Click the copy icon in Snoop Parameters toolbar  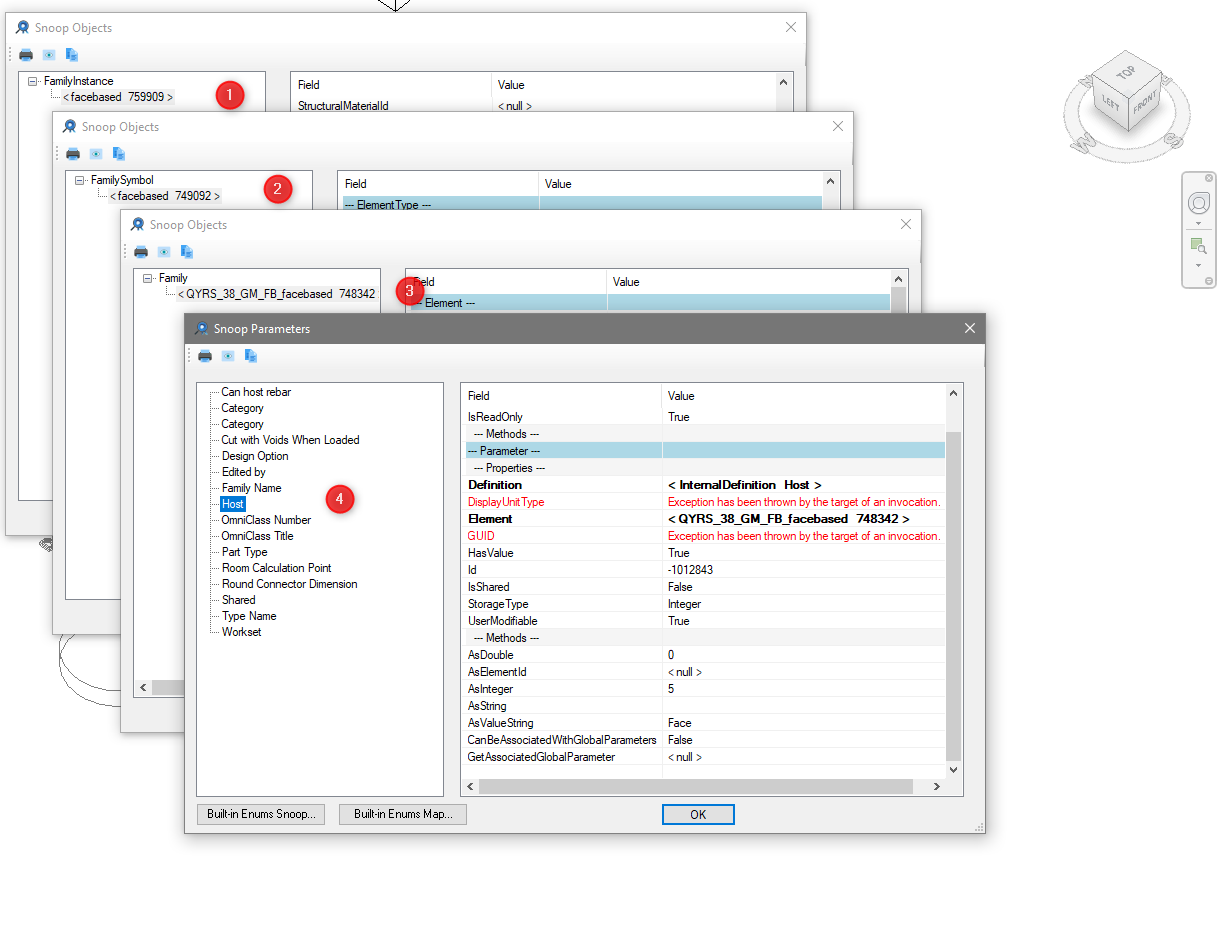pyautogui.click(x=251, y=356)
